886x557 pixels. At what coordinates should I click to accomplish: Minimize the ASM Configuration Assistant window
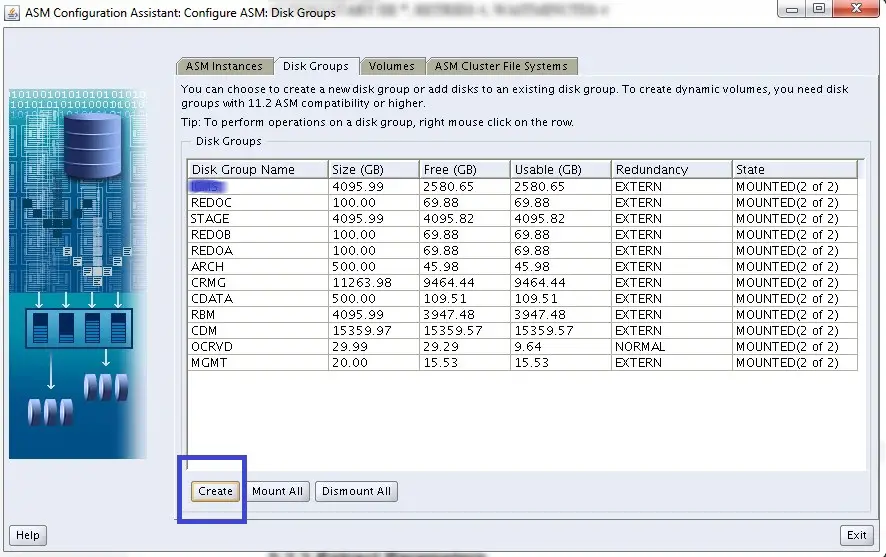792,8
